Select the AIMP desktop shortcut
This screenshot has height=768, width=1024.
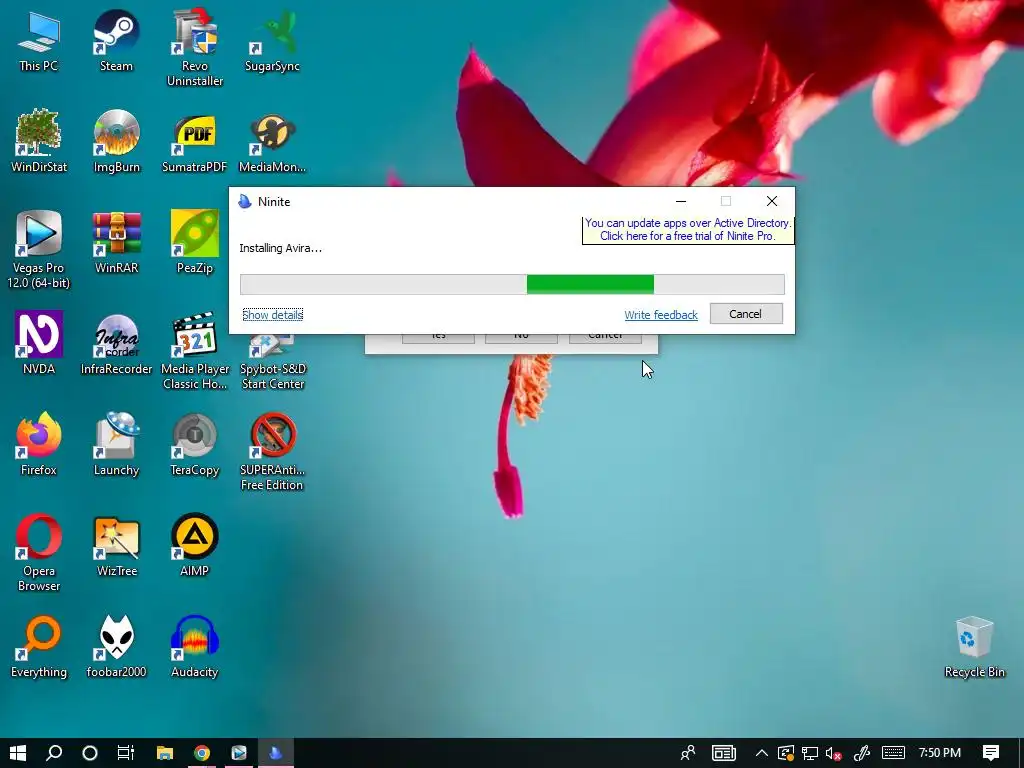tap(195, 546)
